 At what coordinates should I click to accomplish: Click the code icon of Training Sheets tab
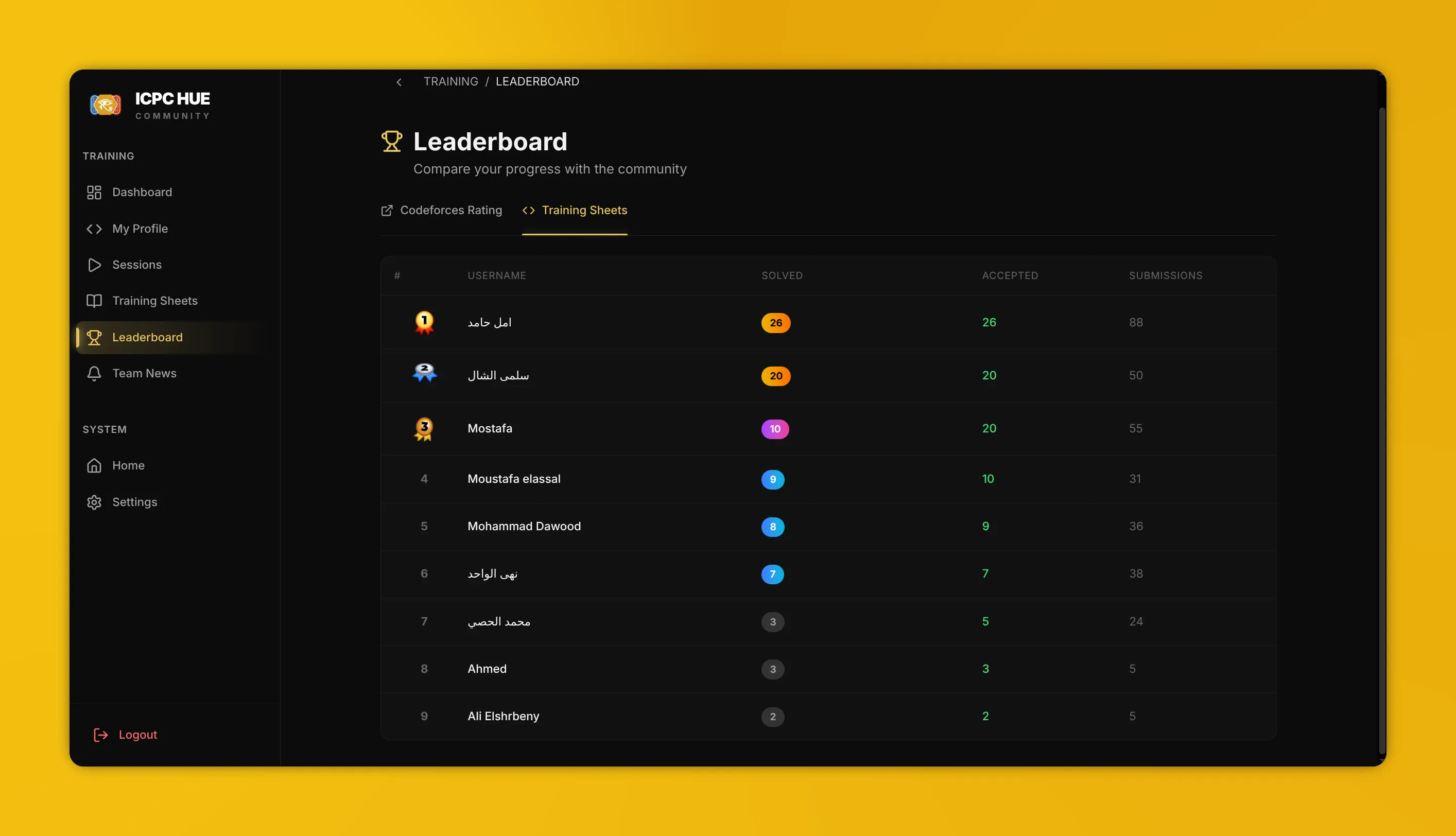(529, 211)
